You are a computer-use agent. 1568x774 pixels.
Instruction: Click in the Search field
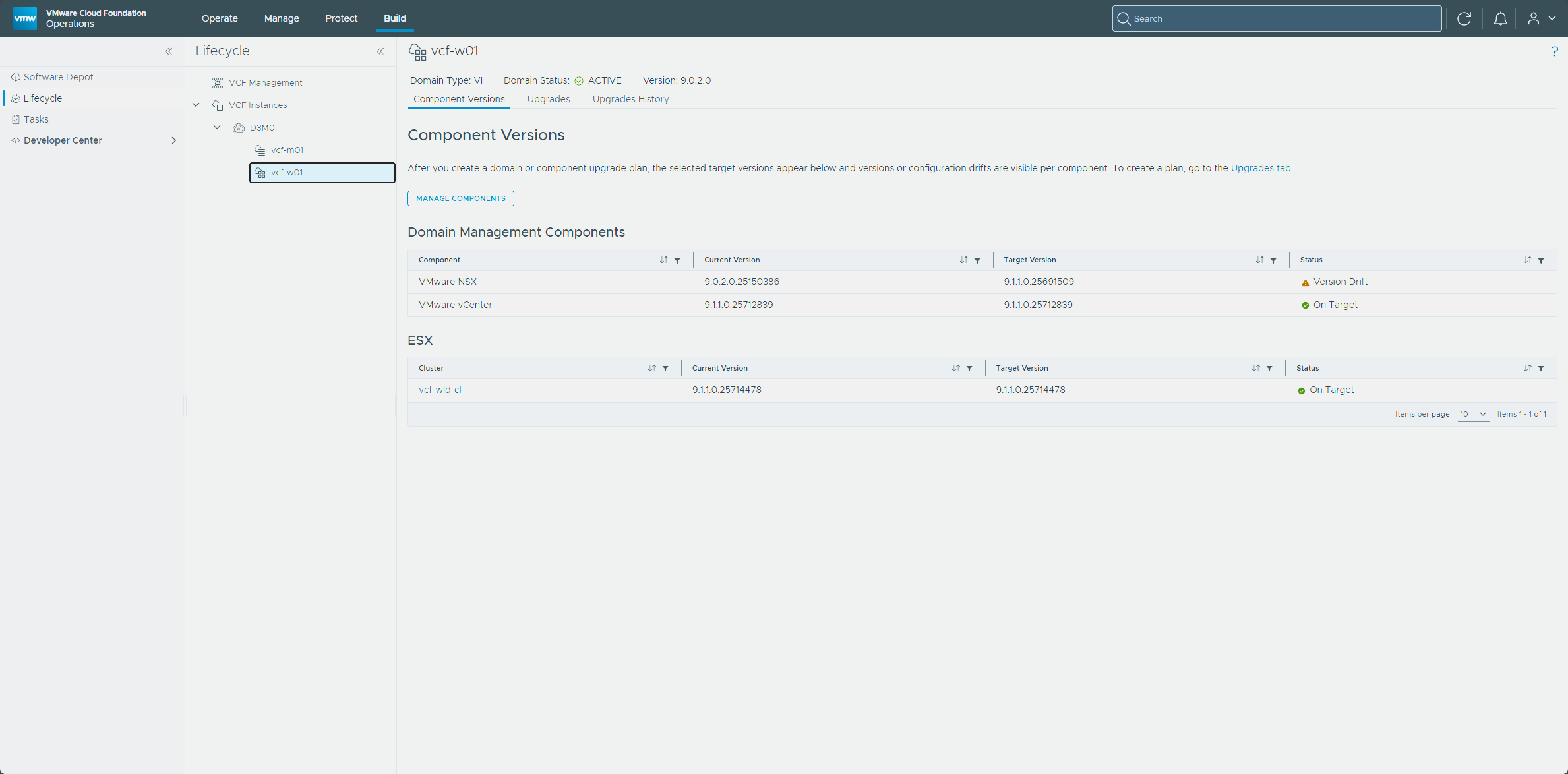pos(1277,18)
